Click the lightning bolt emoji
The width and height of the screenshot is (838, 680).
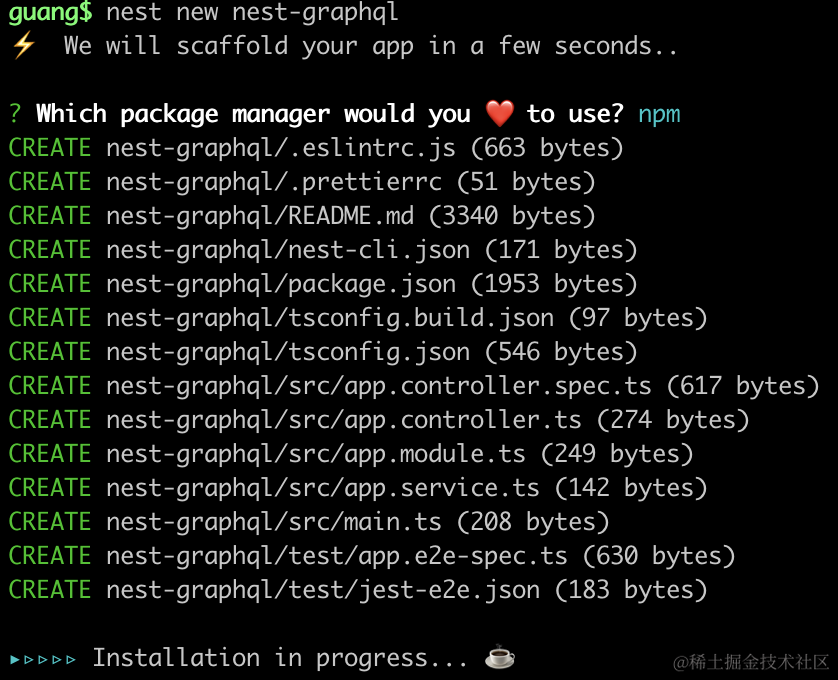pyautogui.click(x=22, y=46)
